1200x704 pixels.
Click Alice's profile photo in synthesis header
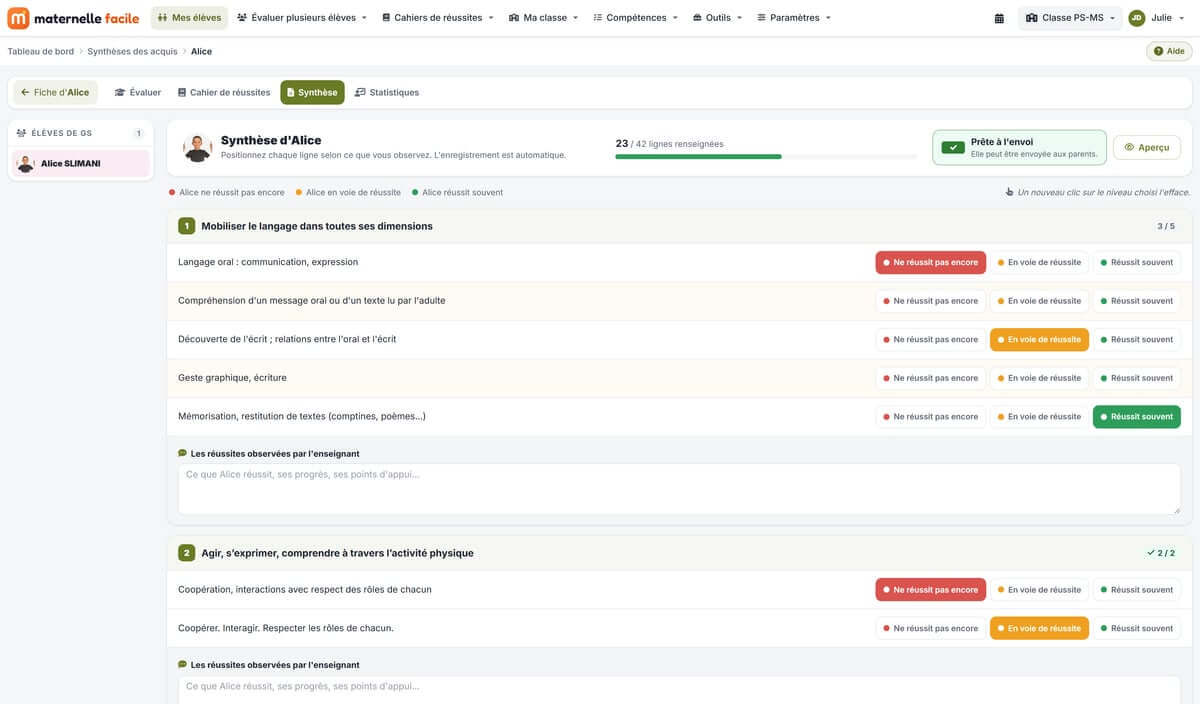point(198,148)
